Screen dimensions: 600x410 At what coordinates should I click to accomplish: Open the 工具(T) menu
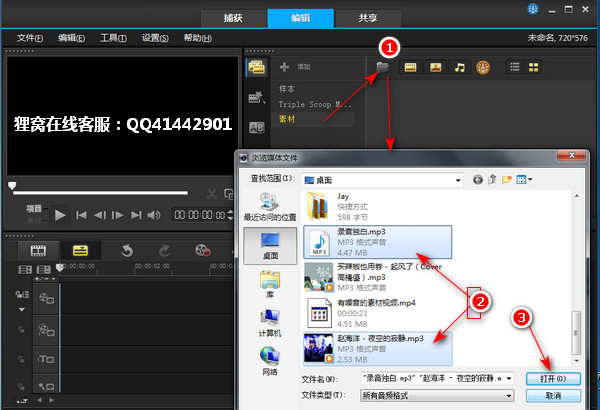(x=113, y=38)
